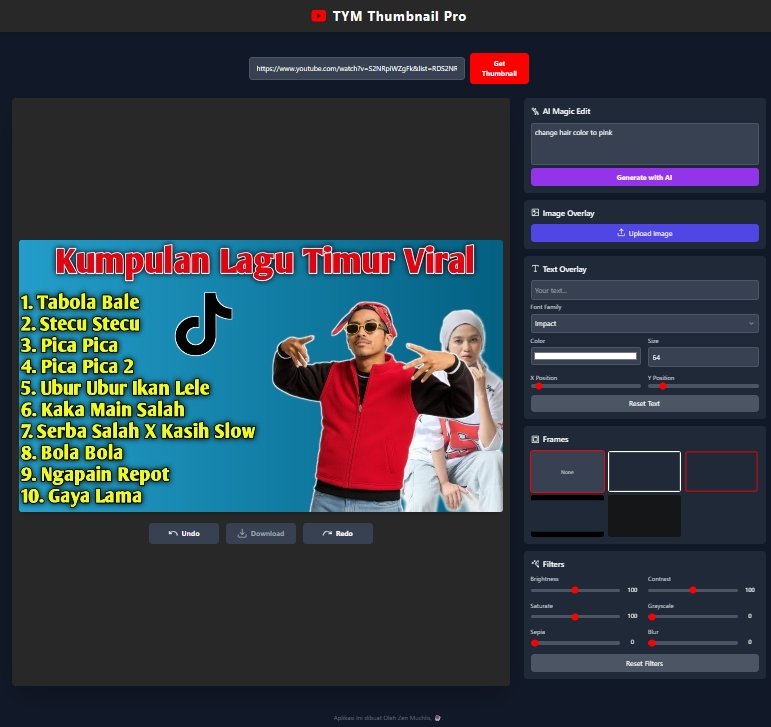Click the Image Overlay section icon
Screen dimensions: 771x727
point(535,213)
